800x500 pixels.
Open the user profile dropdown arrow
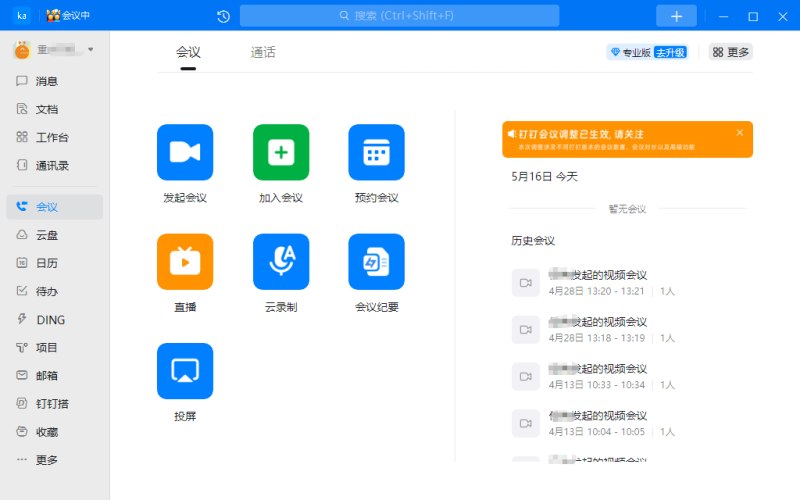(x=91, y=49)
